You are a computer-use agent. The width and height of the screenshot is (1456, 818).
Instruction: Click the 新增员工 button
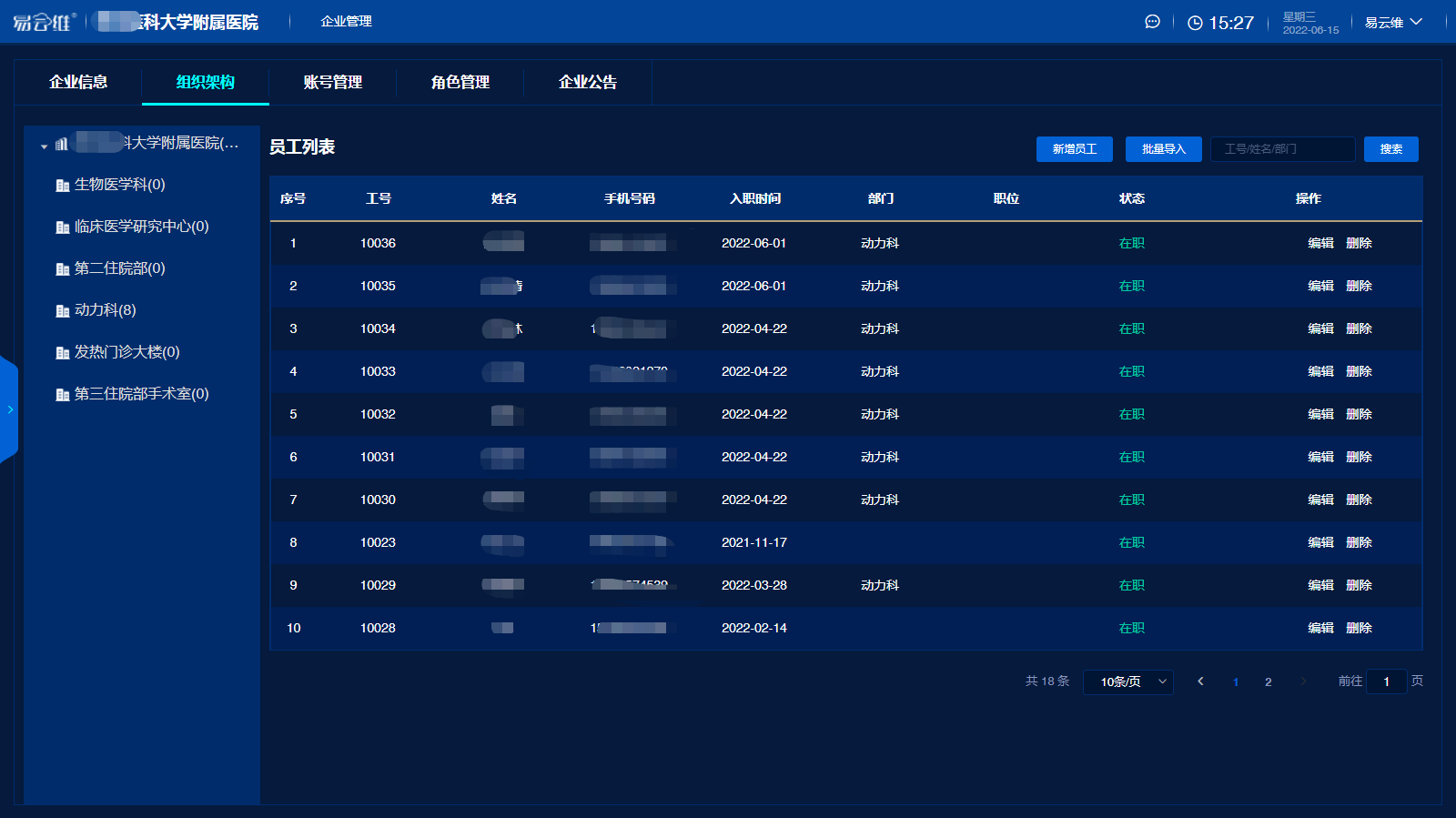click(1074, 149)
